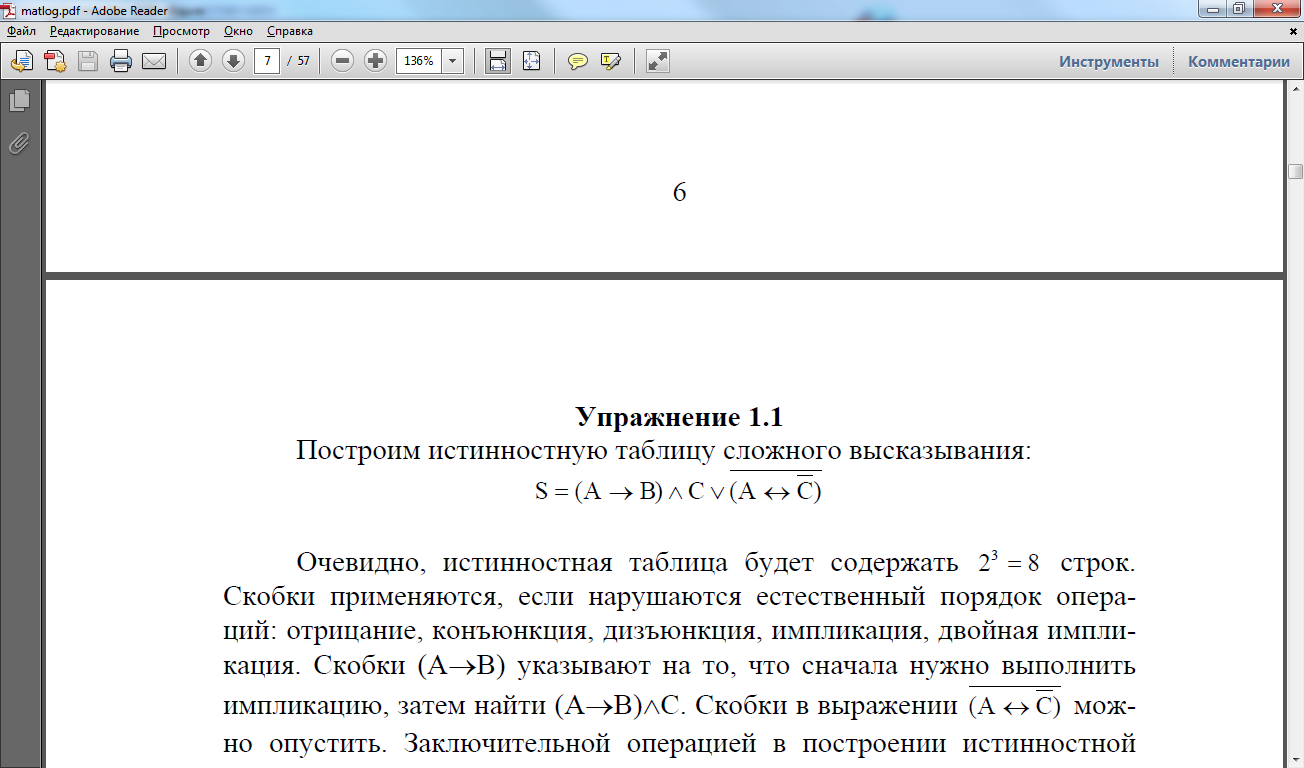Image resolution: width=1304 pixels, height=768 pixels.
Task: Click the scrollbar up arrow button
Action: [x=1295, y=87]
